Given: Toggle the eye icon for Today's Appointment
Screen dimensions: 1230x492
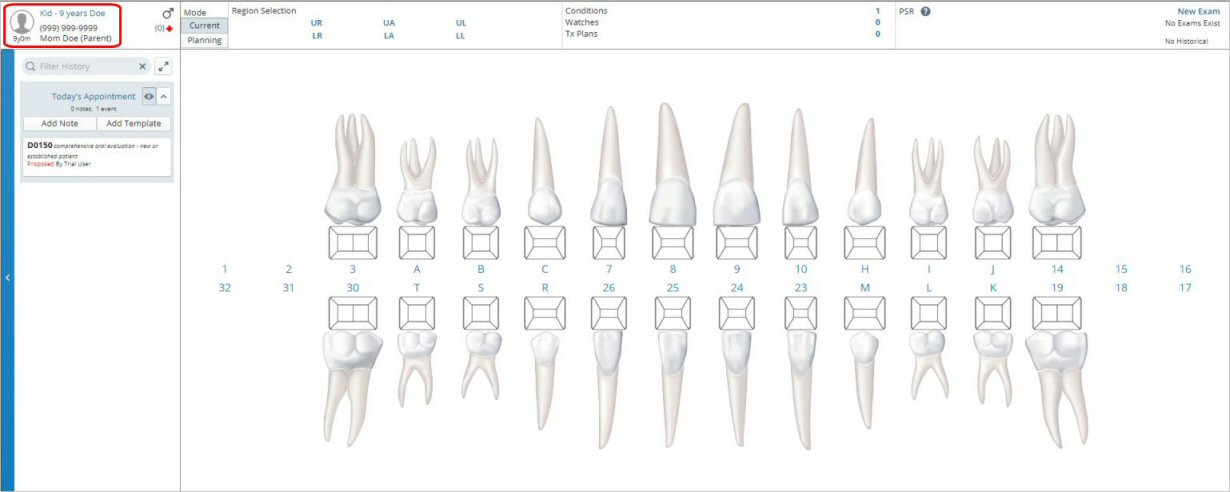Looking at the screenshot, I should click(x=148, y=96).
